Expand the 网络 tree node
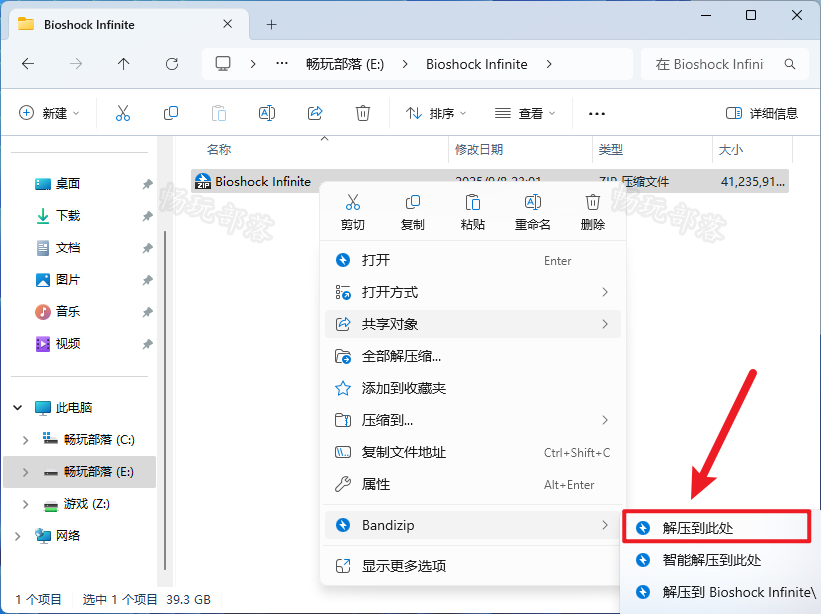The width and height of the screenshot is (821, 614). click(18, 535)
